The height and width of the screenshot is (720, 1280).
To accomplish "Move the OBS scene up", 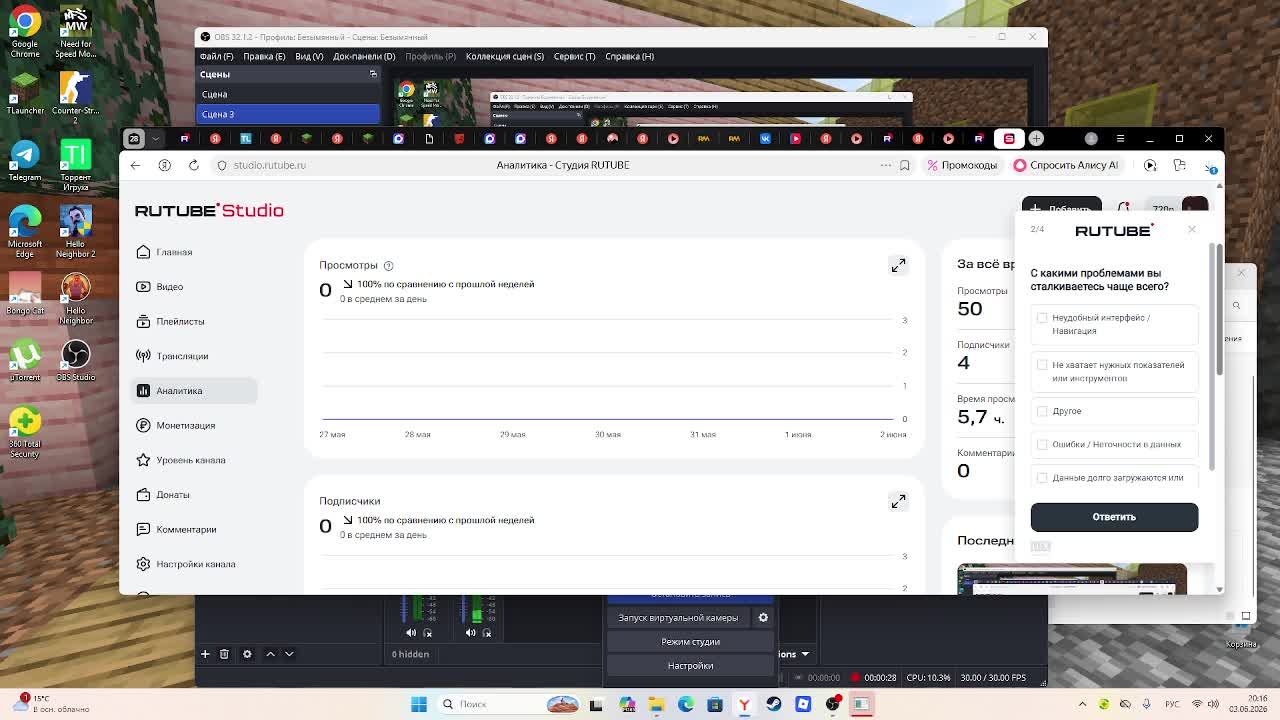I will coord(270,654).
